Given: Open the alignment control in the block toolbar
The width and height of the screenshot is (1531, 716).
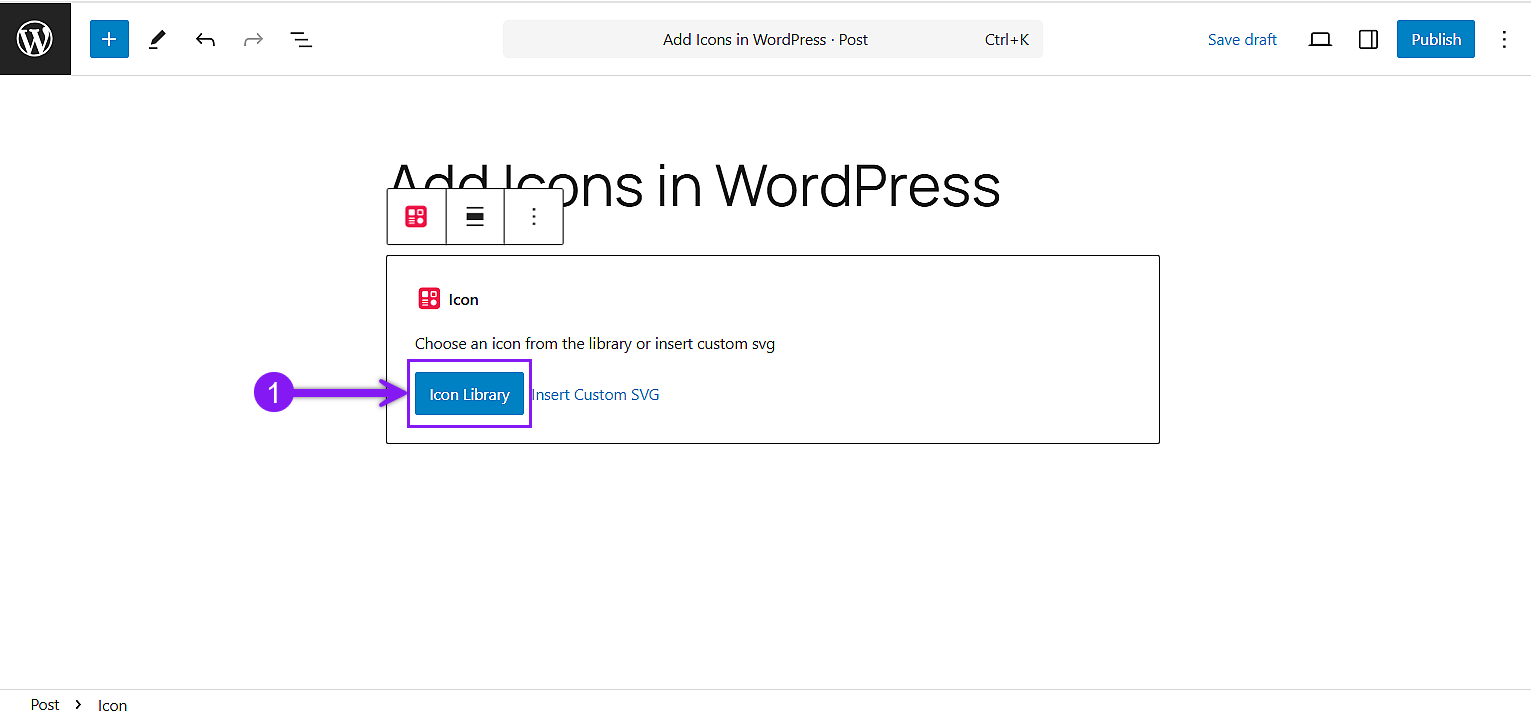Looking at the screenshot, I should coord(474,216).
